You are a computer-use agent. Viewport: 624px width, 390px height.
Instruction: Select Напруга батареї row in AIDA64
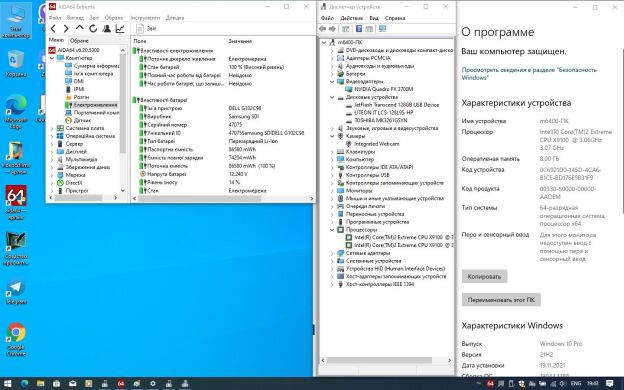click(x=223, y=174)
